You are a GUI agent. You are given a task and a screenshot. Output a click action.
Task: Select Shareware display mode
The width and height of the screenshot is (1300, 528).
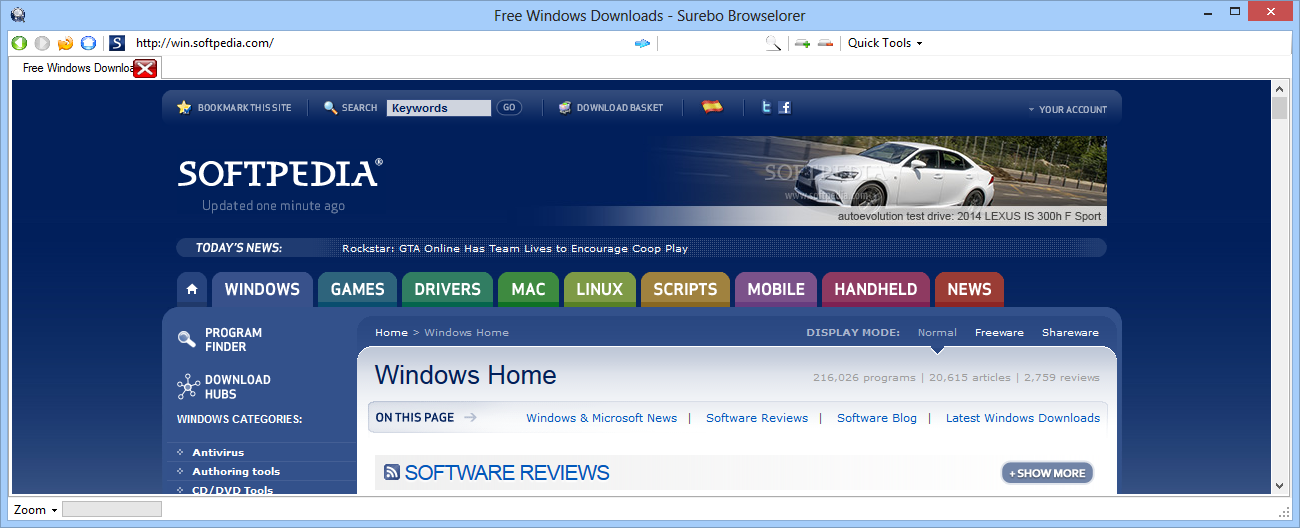1070,332
